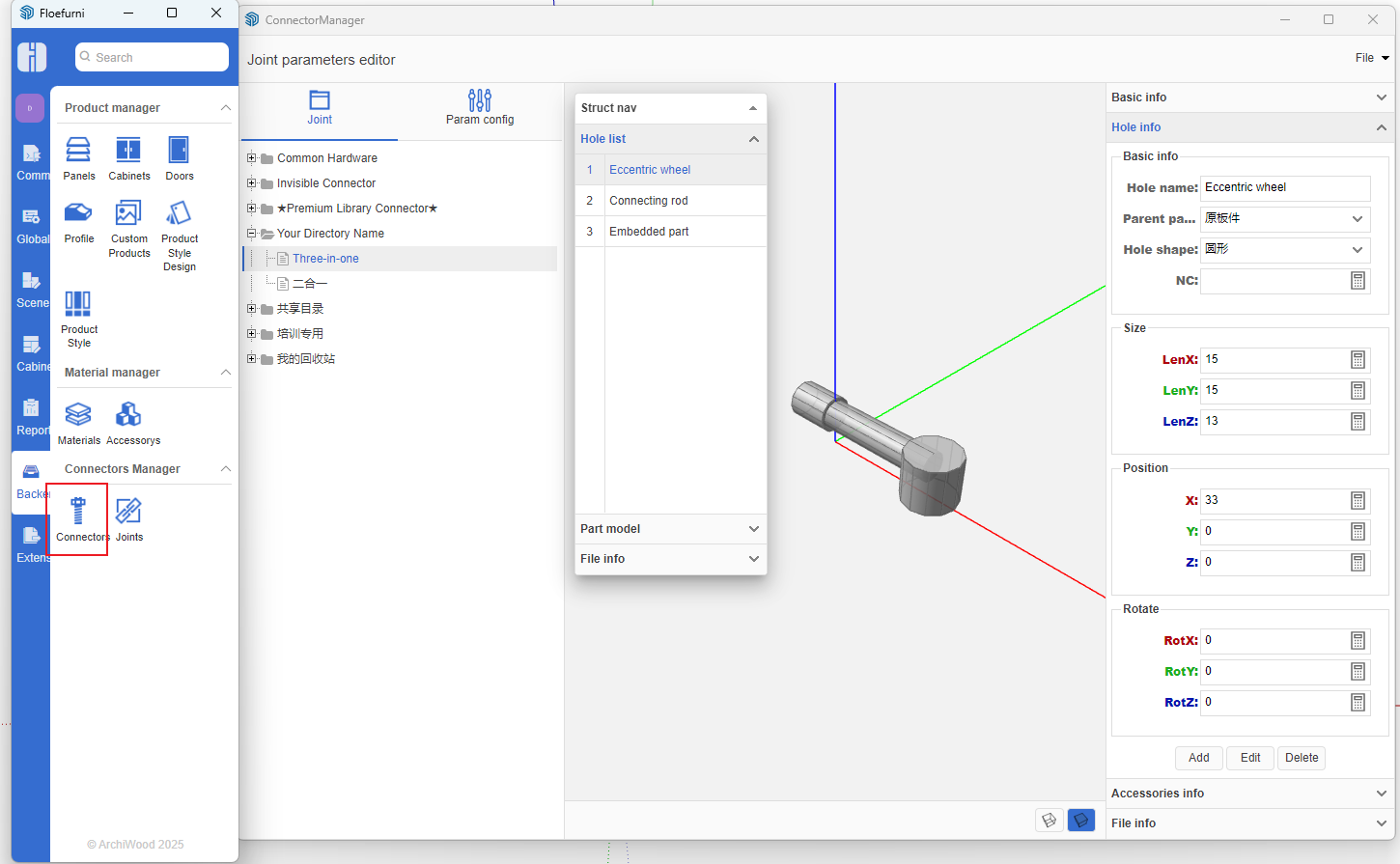1400x864 pixels.
Task: Collapse the Product manager section
Action: click(226, 108)
